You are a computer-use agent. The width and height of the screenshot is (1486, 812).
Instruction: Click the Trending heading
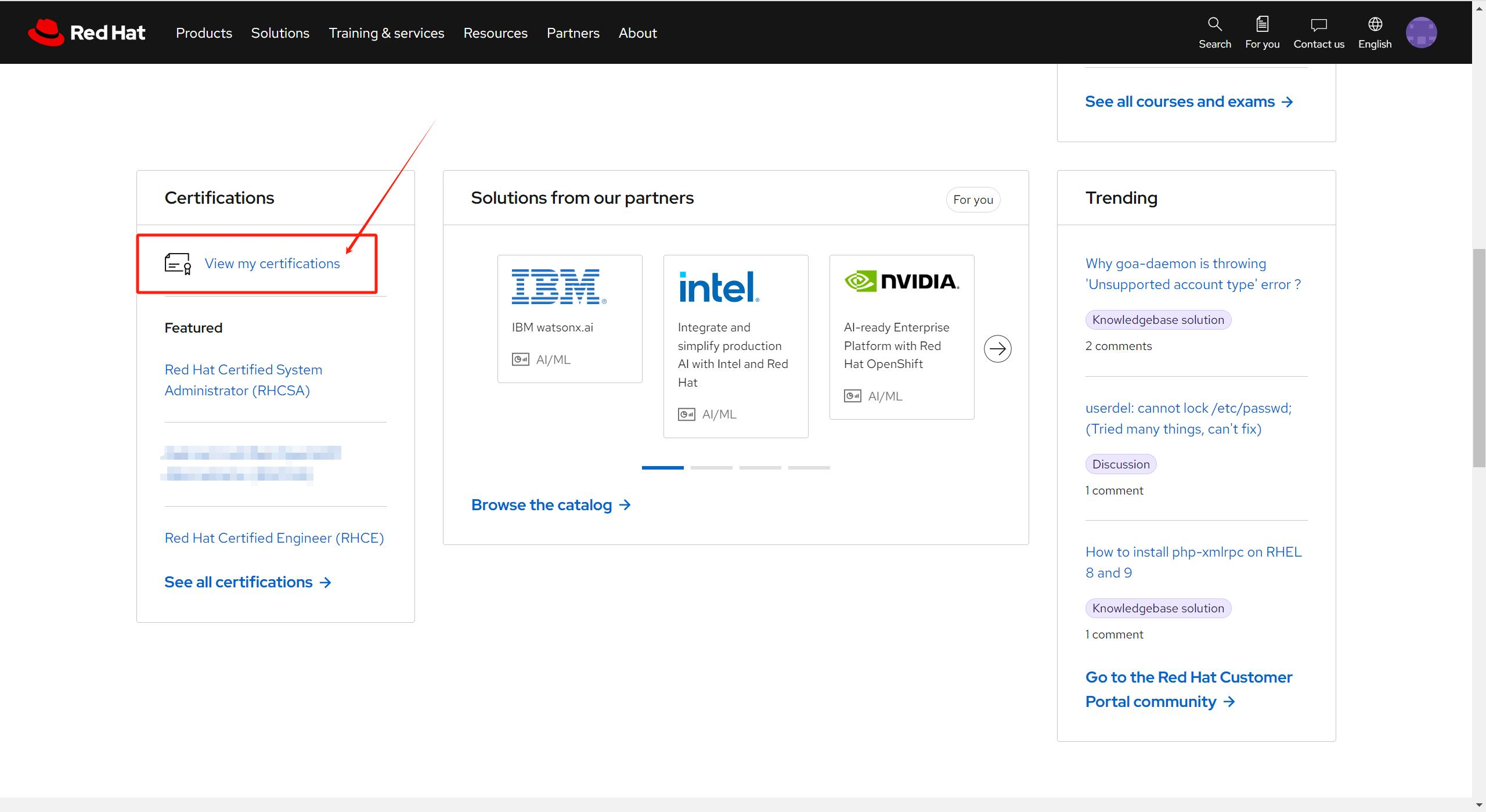(x=1121, y=198)
